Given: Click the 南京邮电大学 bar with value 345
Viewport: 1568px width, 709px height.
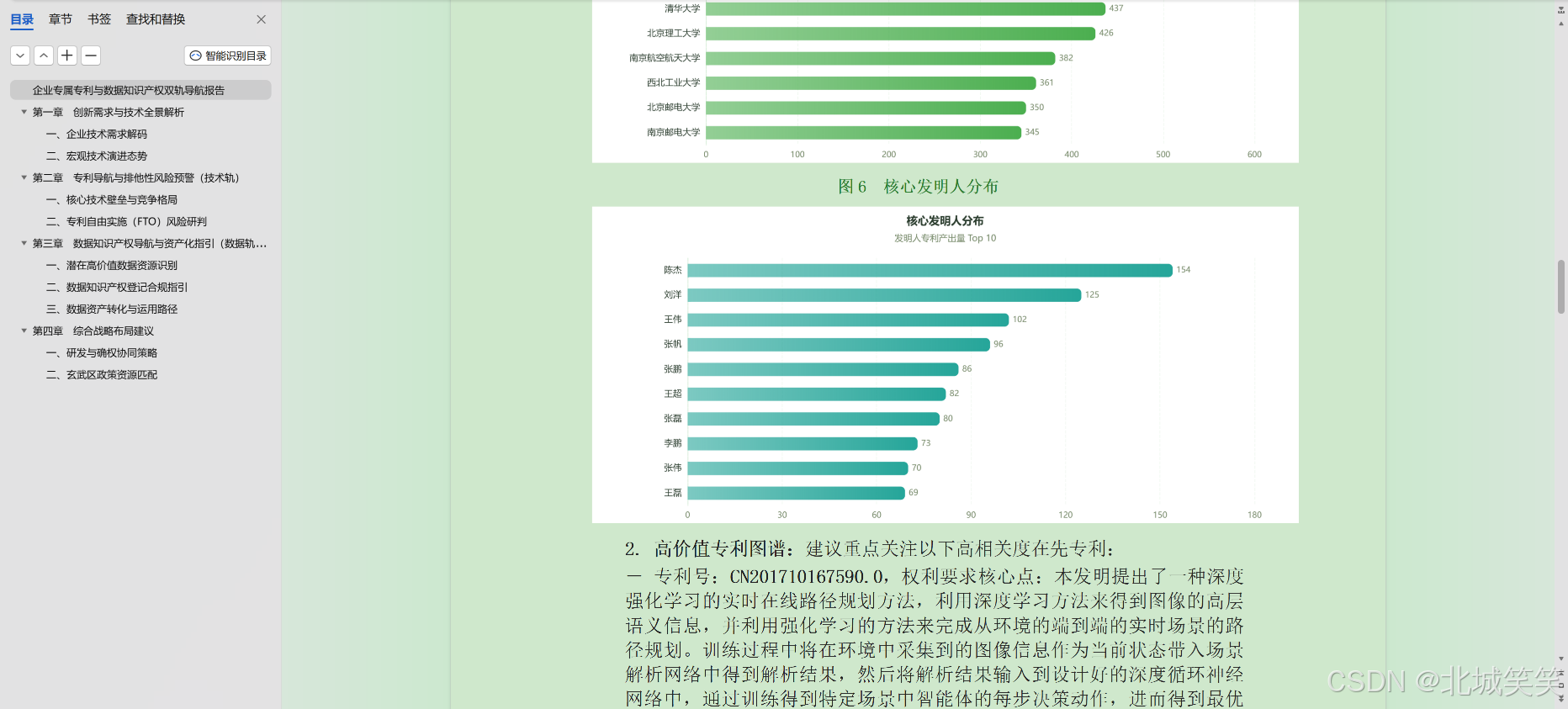Looking at the screenshot, I should pyautogui.click(x=863, y=132).
